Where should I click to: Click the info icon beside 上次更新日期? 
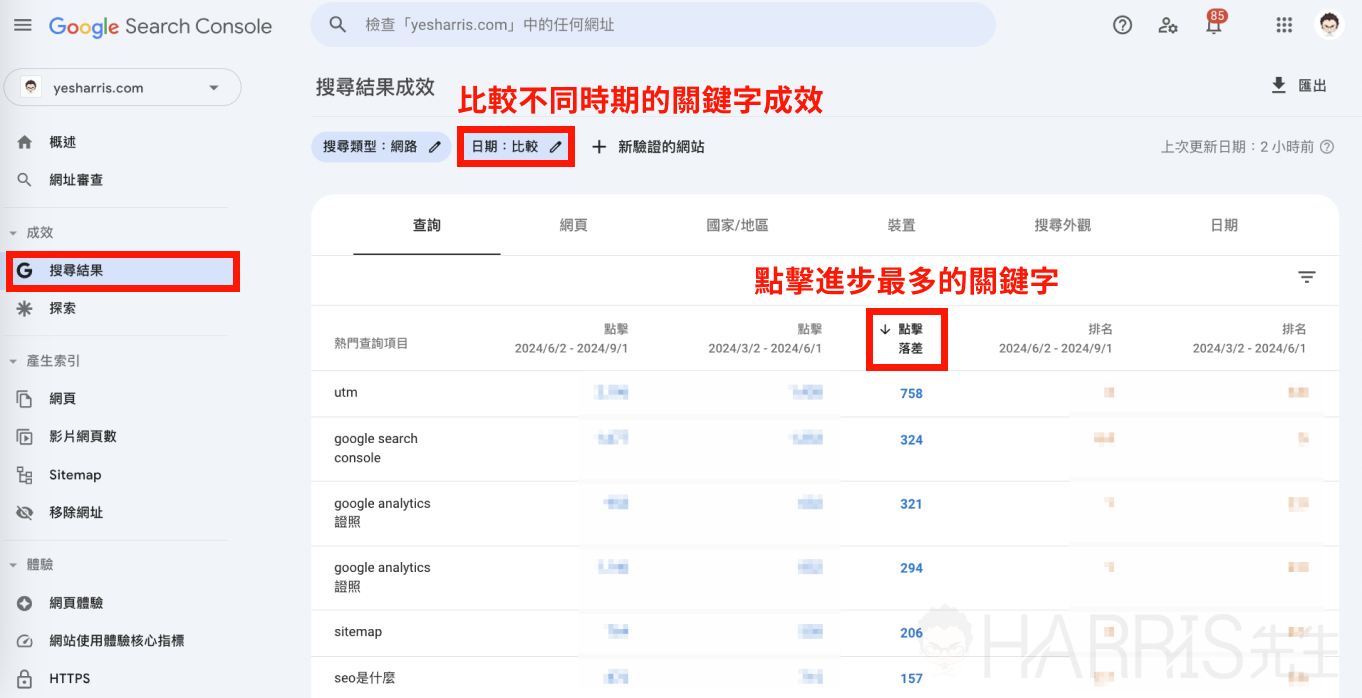1327,146
